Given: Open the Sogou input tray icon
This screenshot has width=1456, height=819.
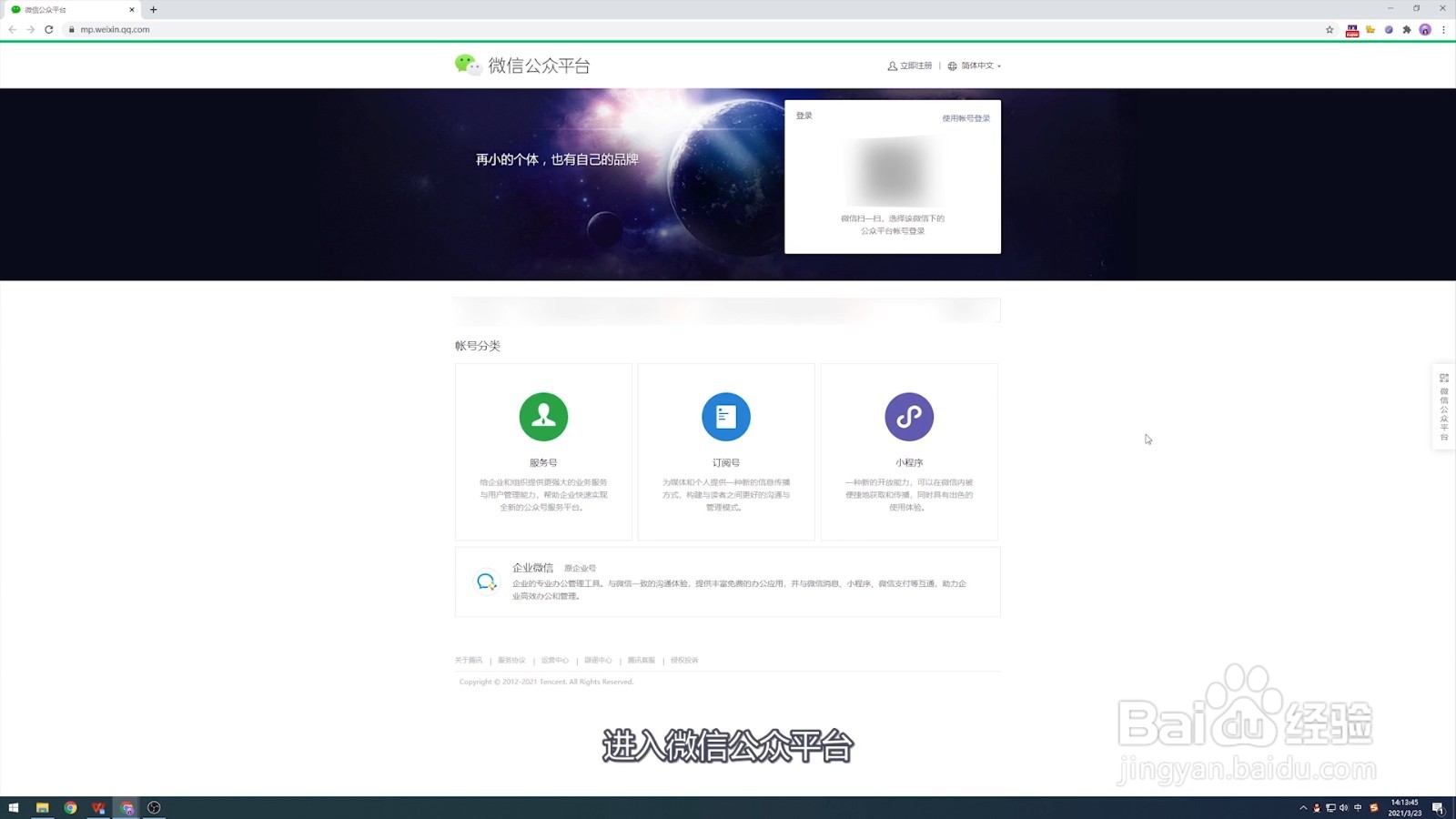Looking at the screenshot, I should [x=1374, y=808].
